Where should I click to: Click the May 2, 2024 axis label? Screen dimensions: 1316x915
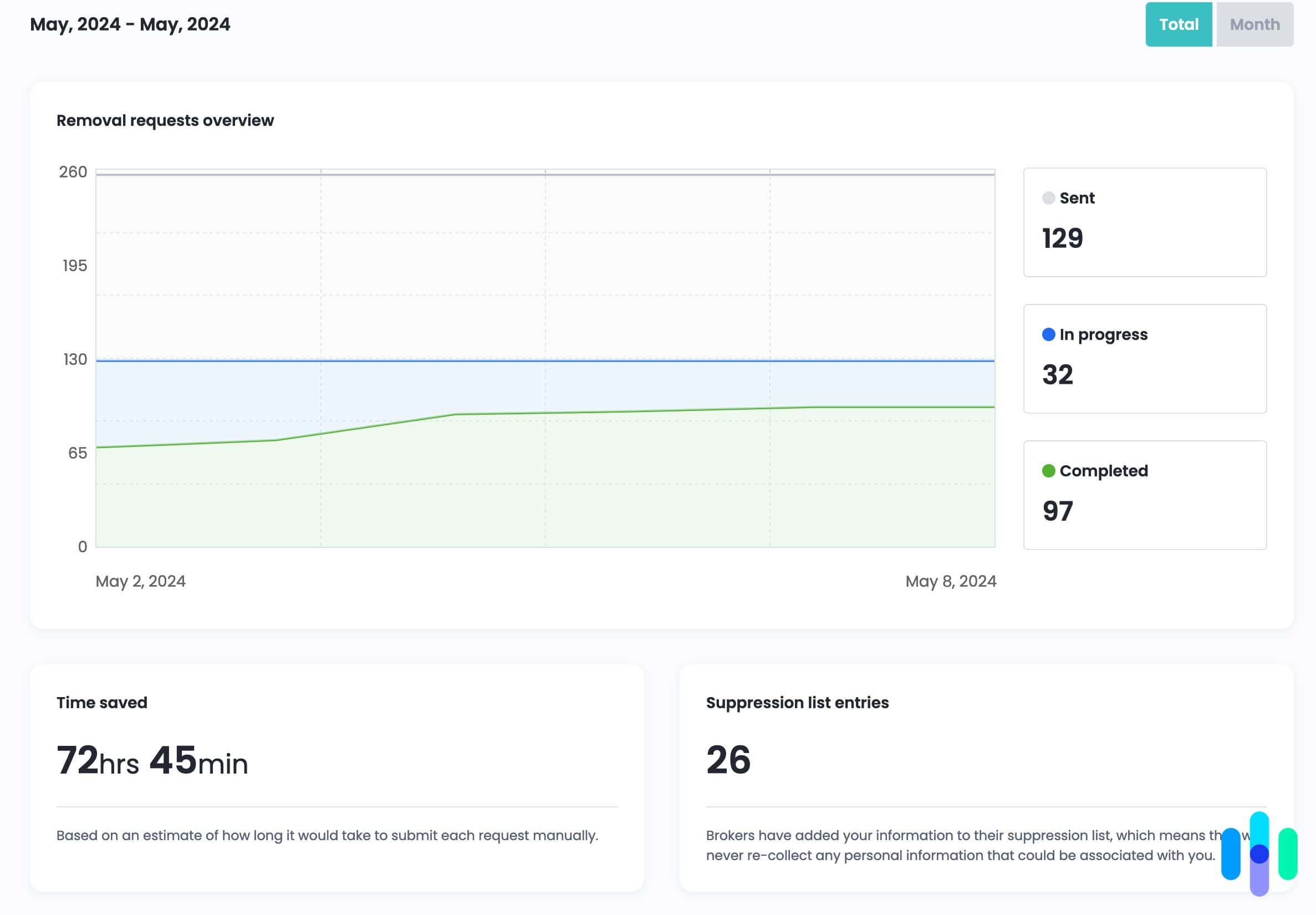[x=140, y=581]
